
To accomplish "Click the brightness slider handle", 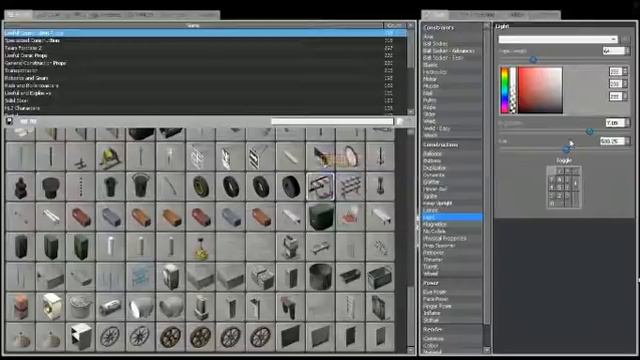I will [589, 131].
